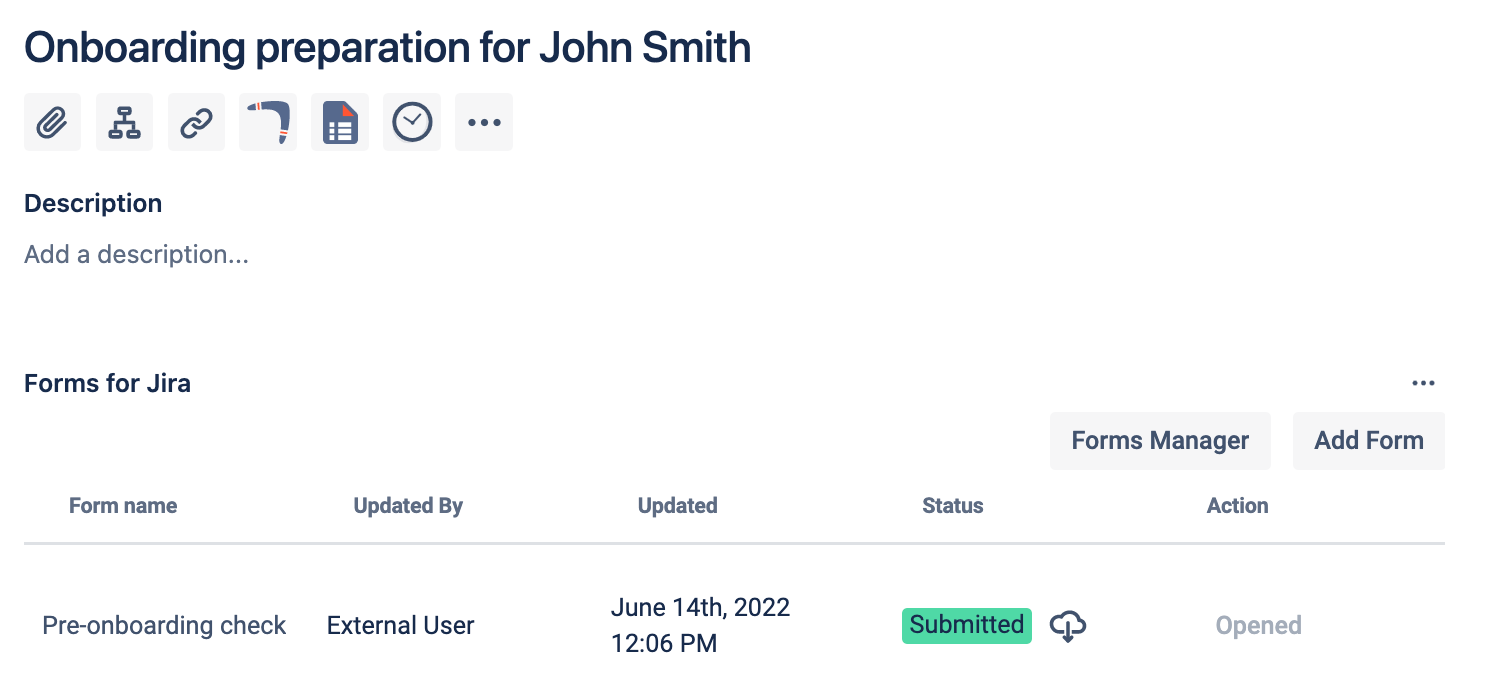Select the issue title Onboarding preparation for John Smith
Viewport: 1512px width, 692px height.
coord(388,47)
